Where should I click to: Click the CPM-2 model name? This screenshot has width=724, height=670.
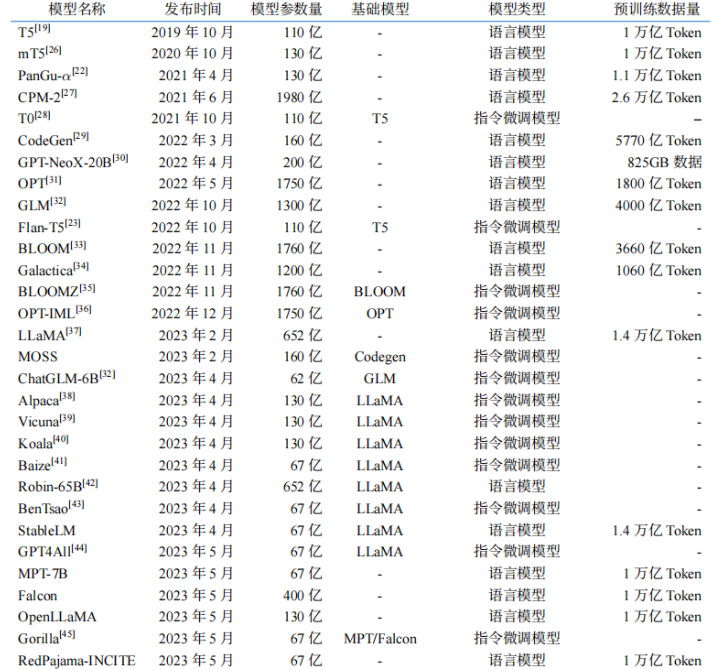(47, 96)
